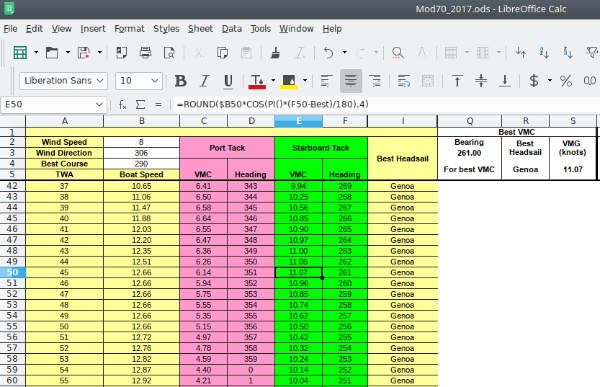Screen dimensions: 600x387
Task: Click Sort Ascending icon
Action: (544, 52)
